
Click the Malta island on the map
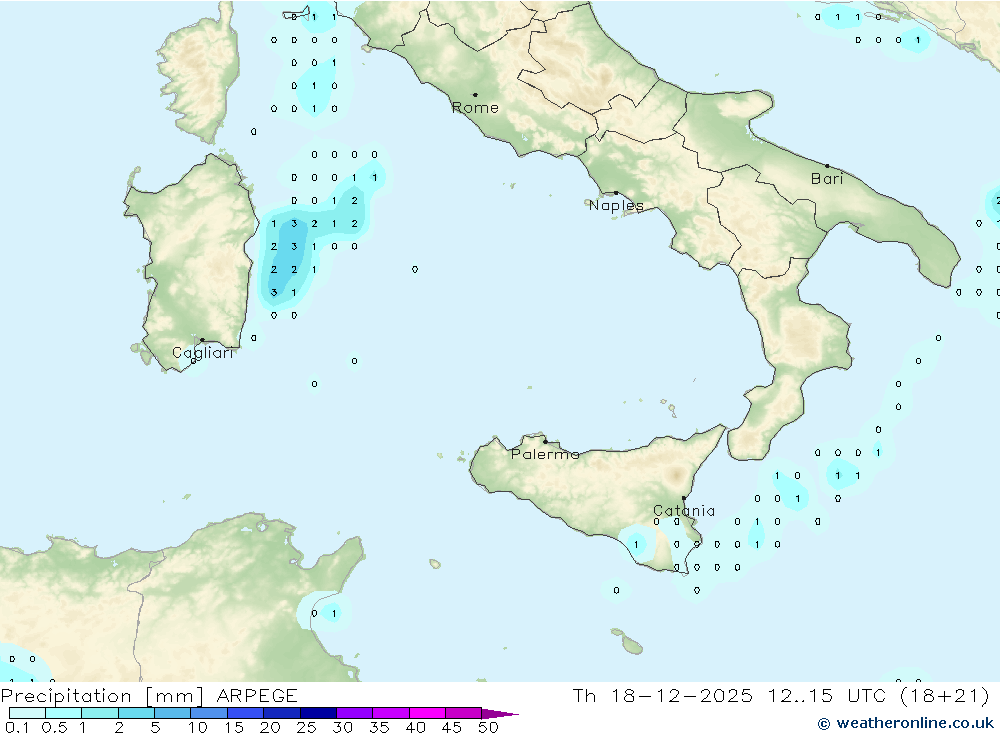631,644
